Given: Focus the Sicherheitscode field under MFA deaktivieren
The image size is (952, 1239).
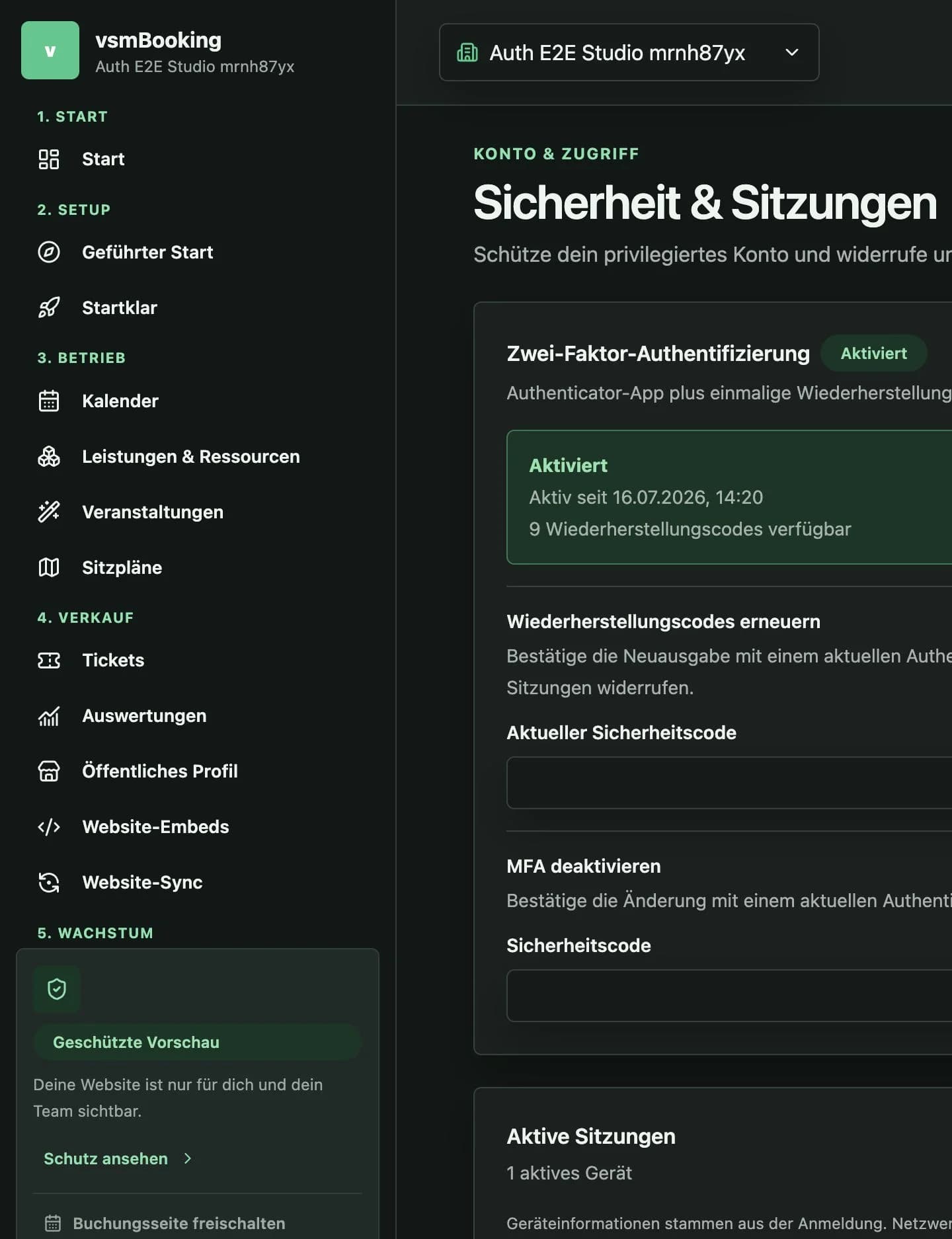Looking at the screenshot, I should tap(729, 996).
